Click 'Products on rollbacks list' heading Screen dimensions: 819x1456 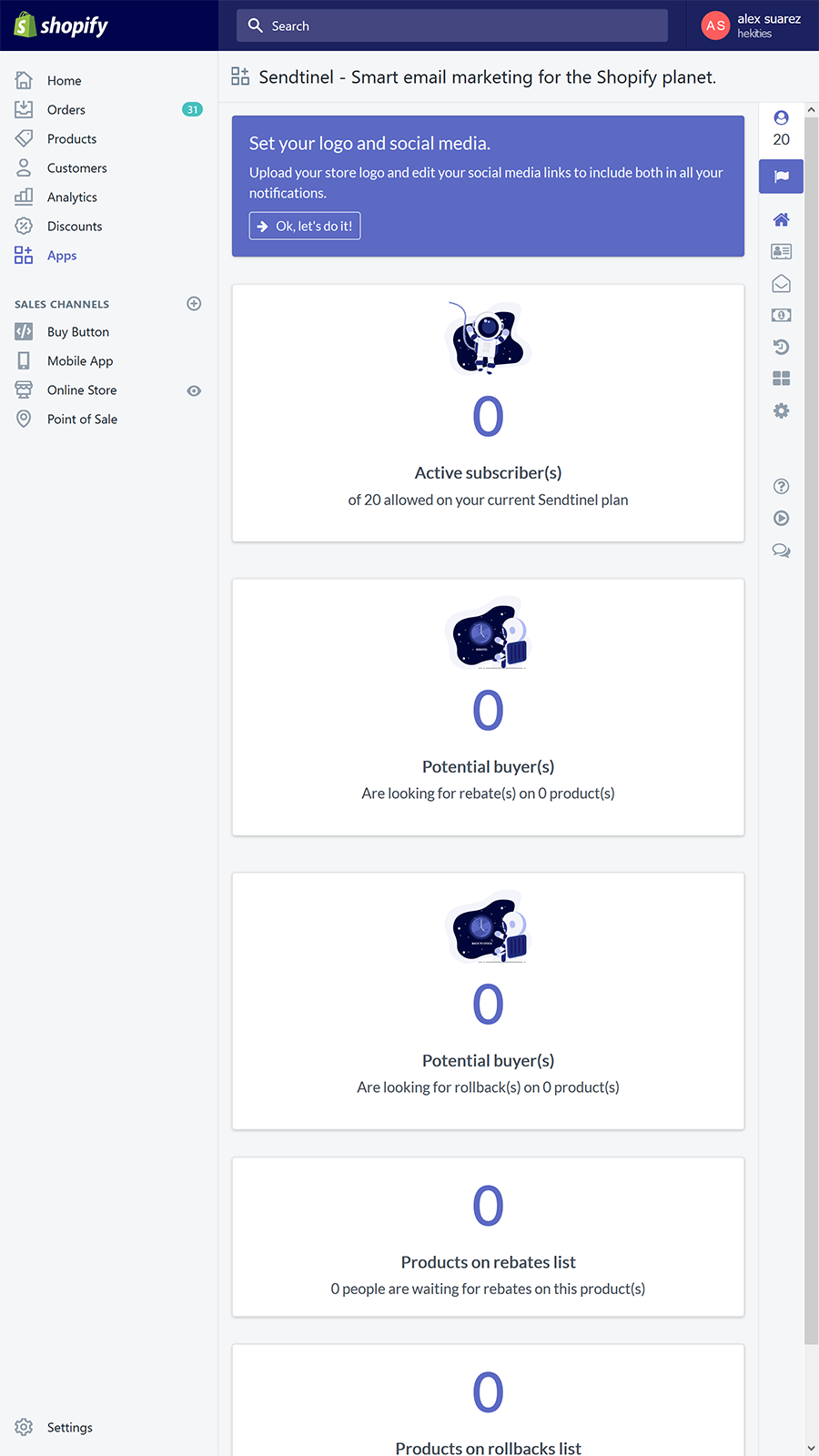[488, 1448]
